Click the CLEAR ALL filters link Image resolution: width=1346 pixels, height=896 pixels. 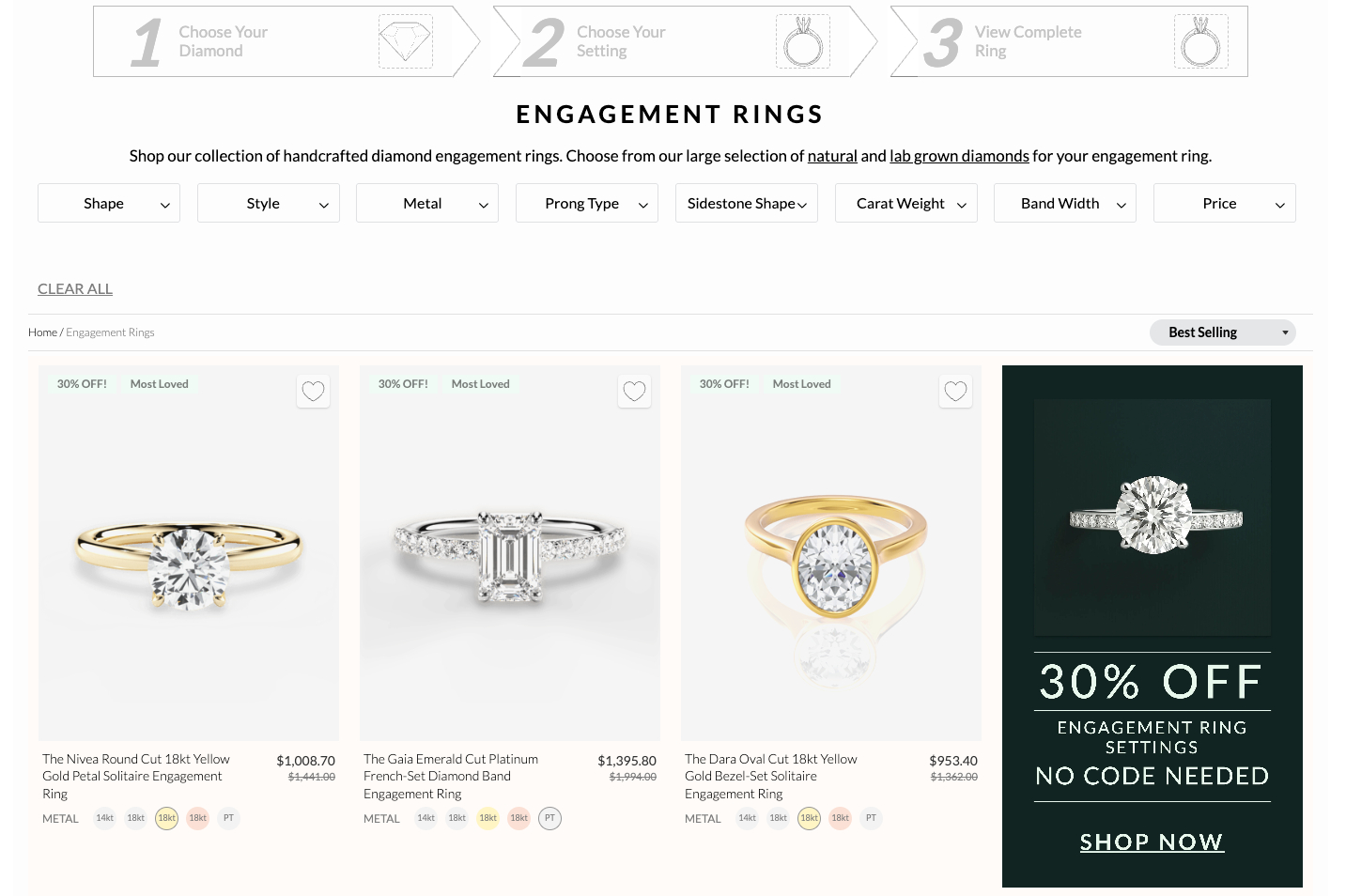75,289
